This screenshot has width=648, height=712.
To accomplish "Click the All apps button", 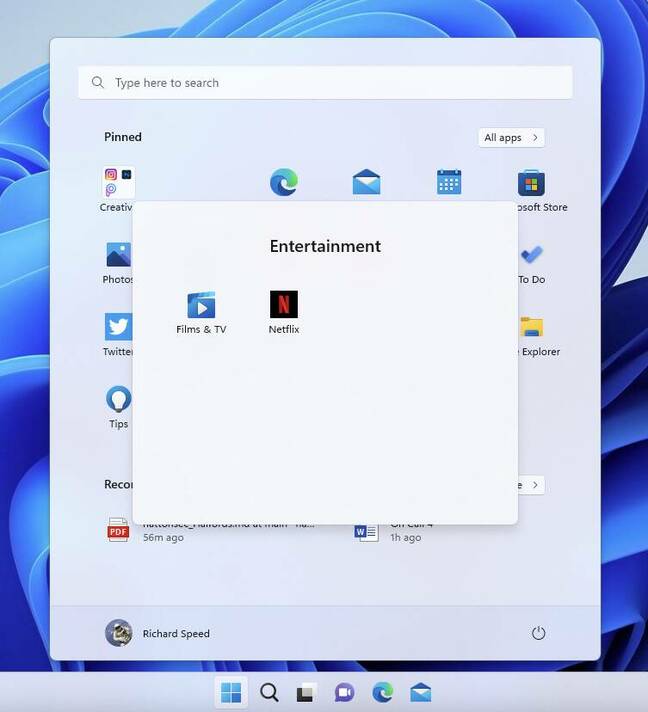I will tap(511, 138).
